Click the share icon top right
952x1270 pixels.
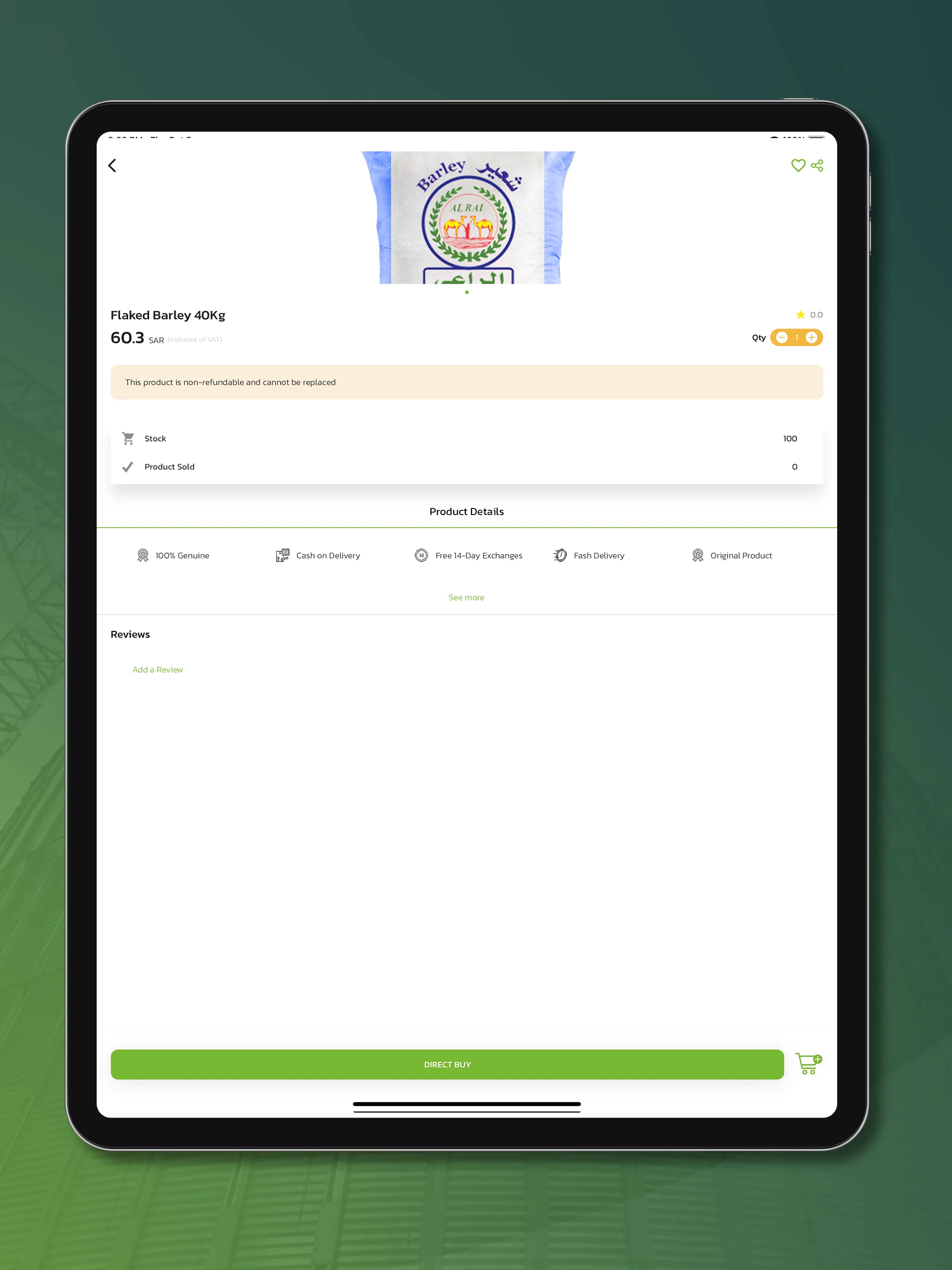818,165
